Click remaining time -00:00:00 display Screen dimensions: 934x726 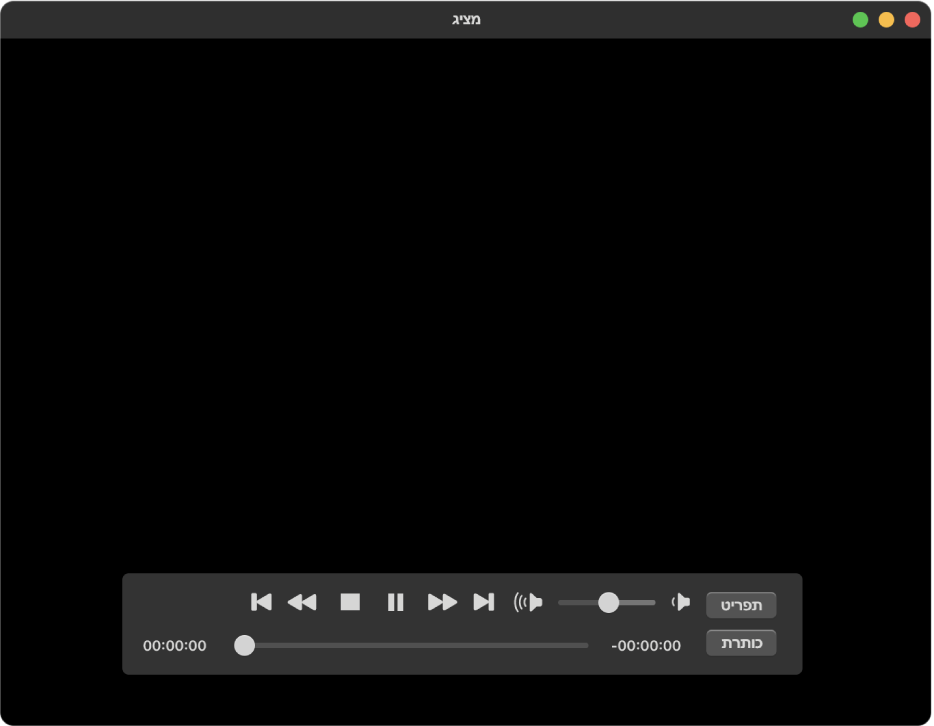(x=646, y=646)
